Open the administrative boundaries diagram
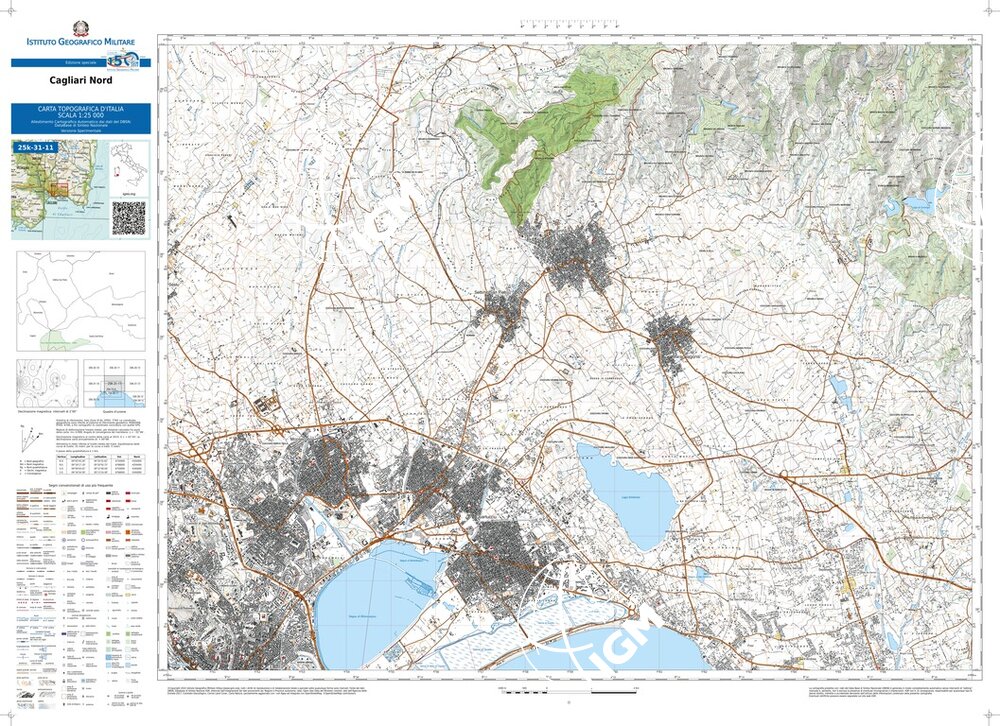1000x726 pixels. [81, 298]
